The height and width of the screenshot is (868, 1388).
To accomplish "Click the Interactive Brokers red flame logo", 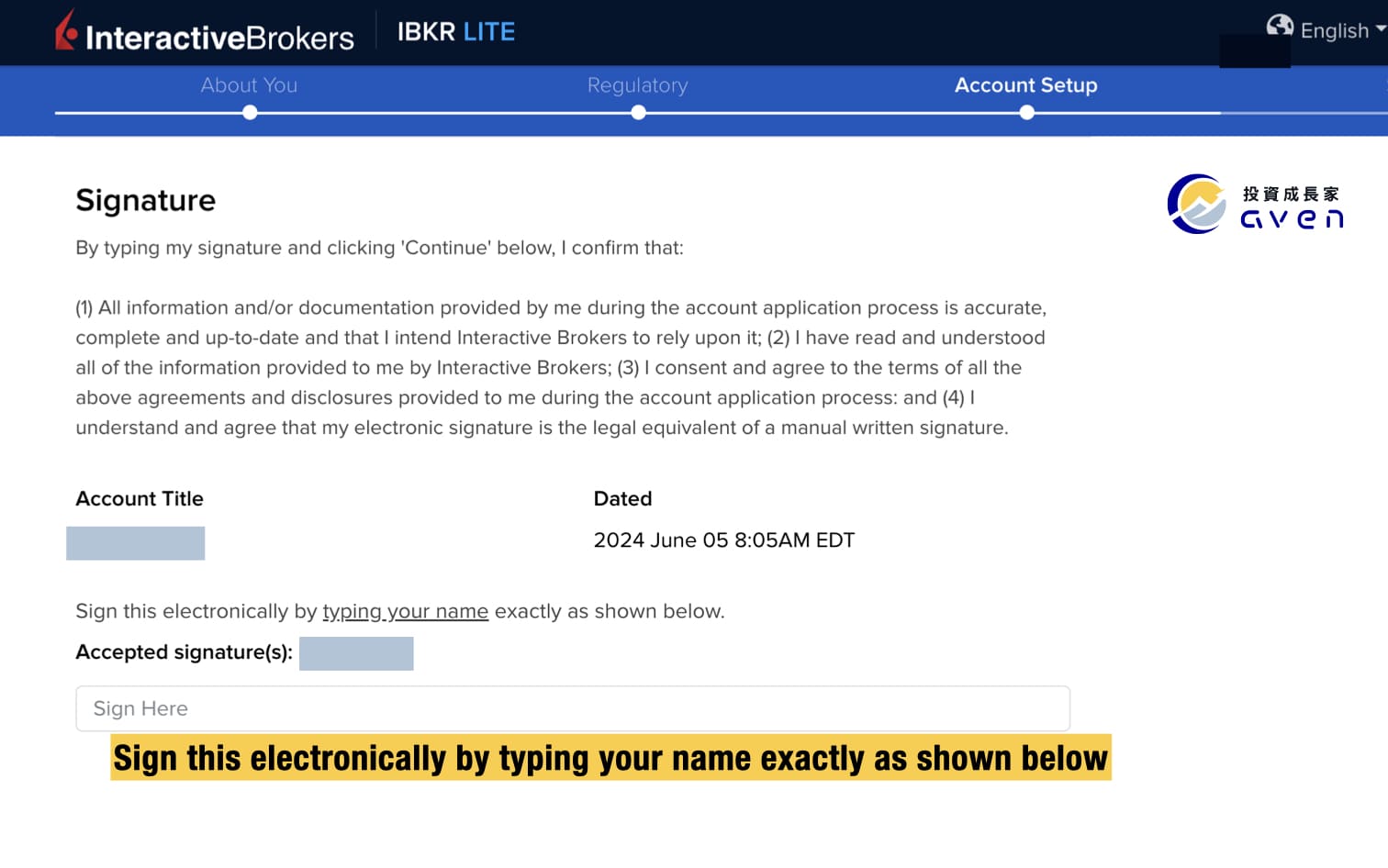I will point(65,30).
